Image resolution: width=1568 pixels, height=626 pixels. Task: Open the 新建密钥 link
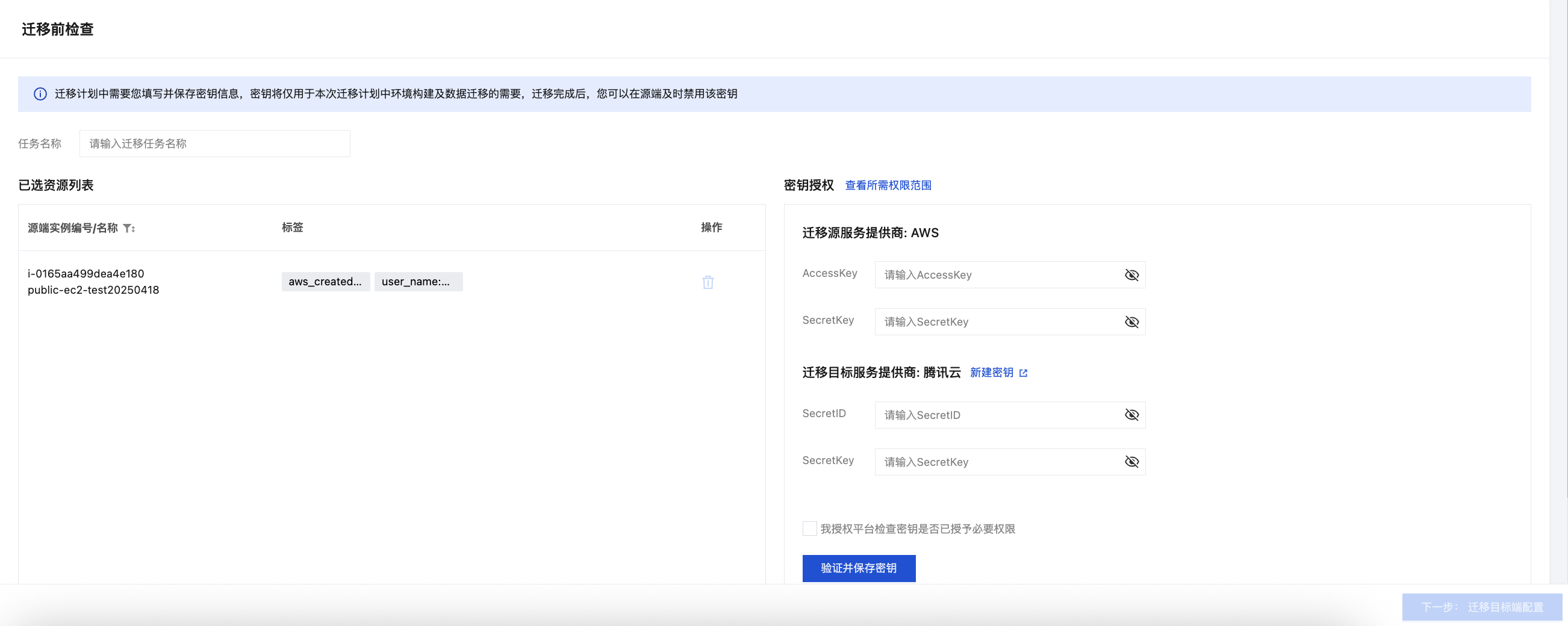pyautogui.click(x=991, y=373)
